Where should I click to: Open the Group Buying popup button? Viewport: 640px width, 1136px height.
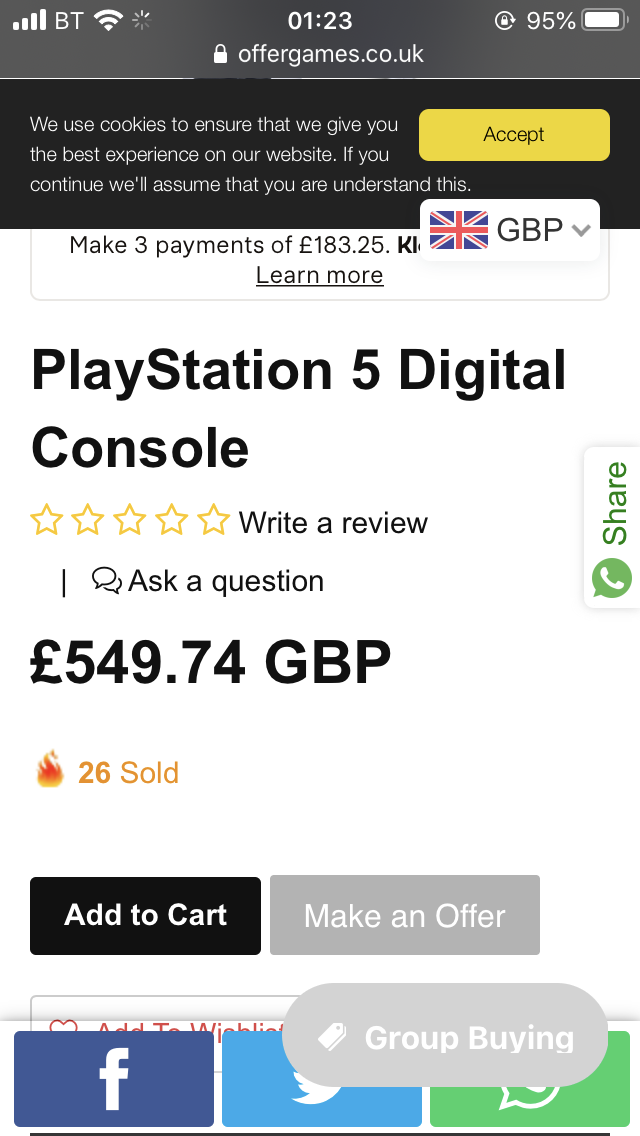[x=445, y=1038]
